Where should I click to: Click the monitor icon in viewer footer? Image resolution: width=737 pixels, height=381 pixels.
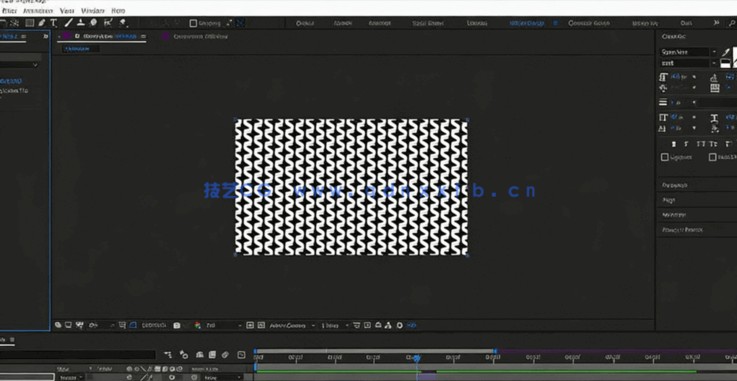[69, 325]
